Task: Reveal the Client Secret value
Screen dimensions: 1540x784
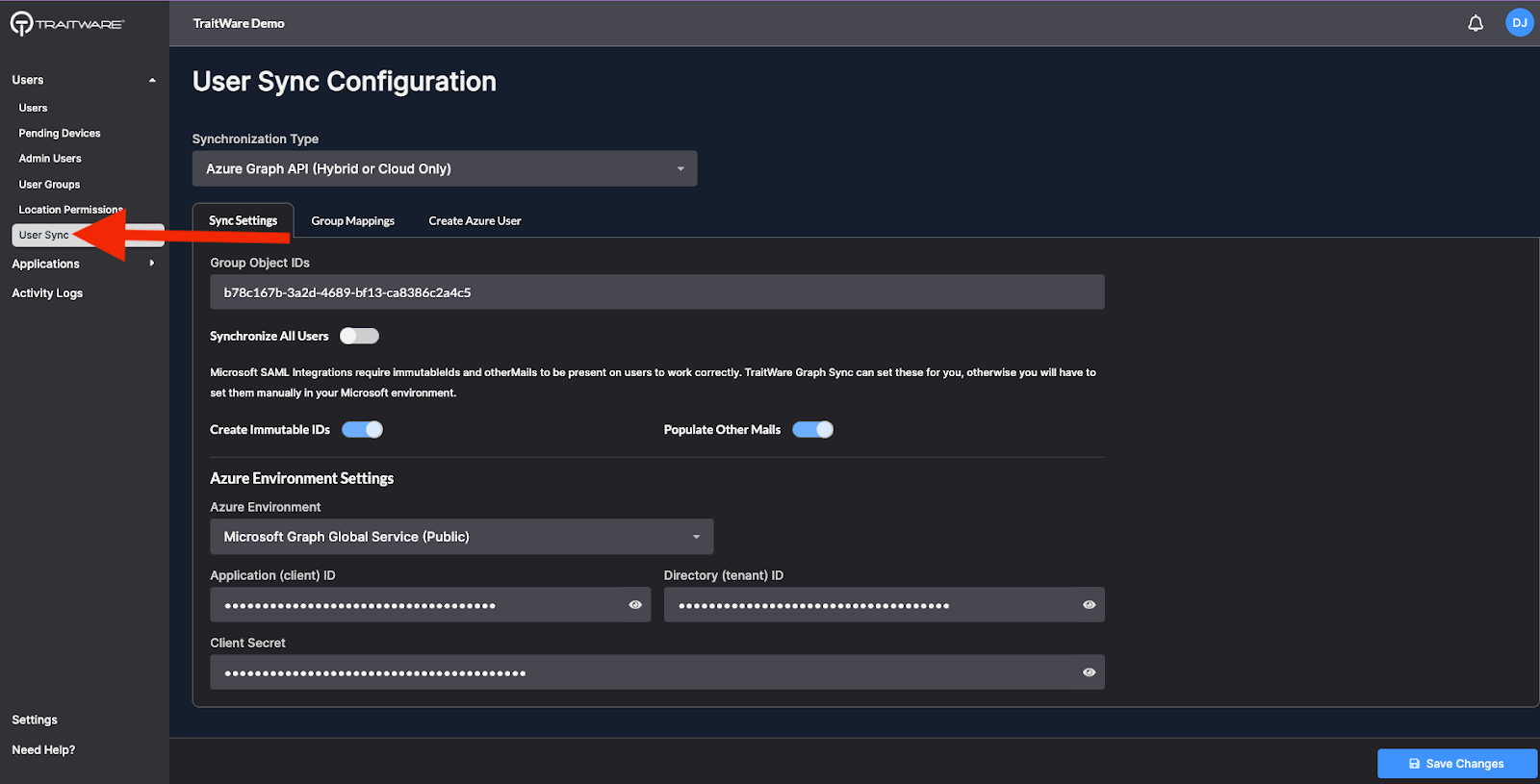Action: (1089, 672)
